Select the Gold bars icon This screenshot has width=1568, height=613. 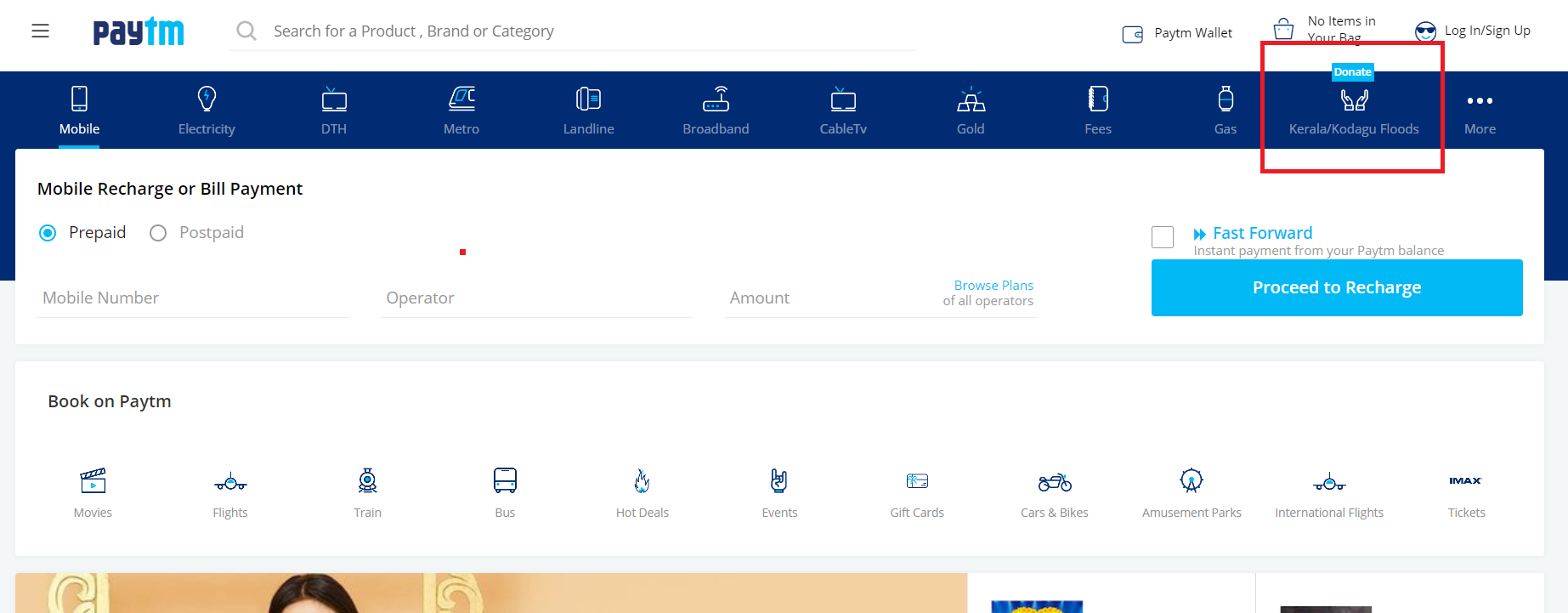pos(971,99)
